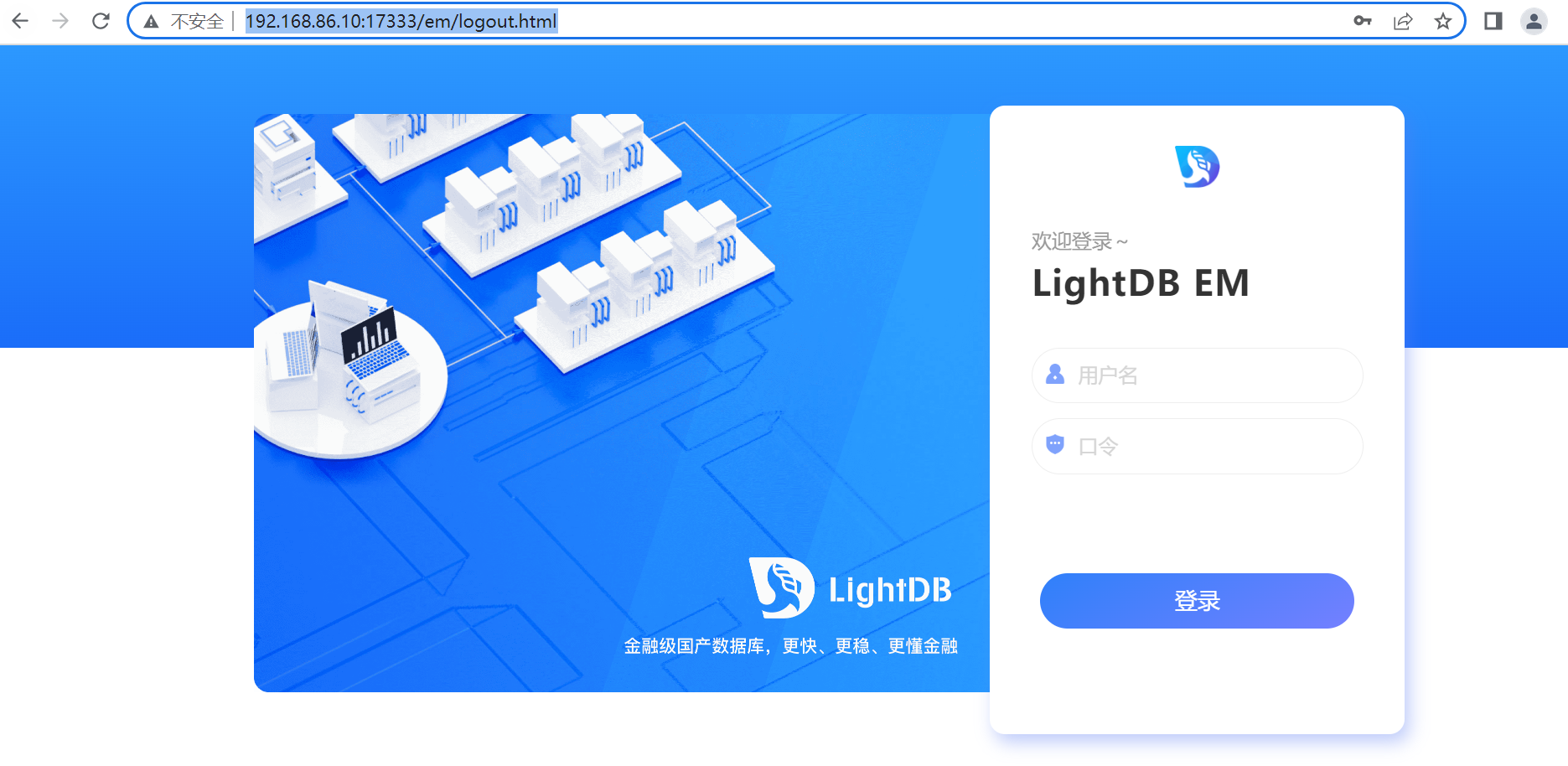Focus the 用户名 username field
1568x766 pixels.
pos(1197,375)
